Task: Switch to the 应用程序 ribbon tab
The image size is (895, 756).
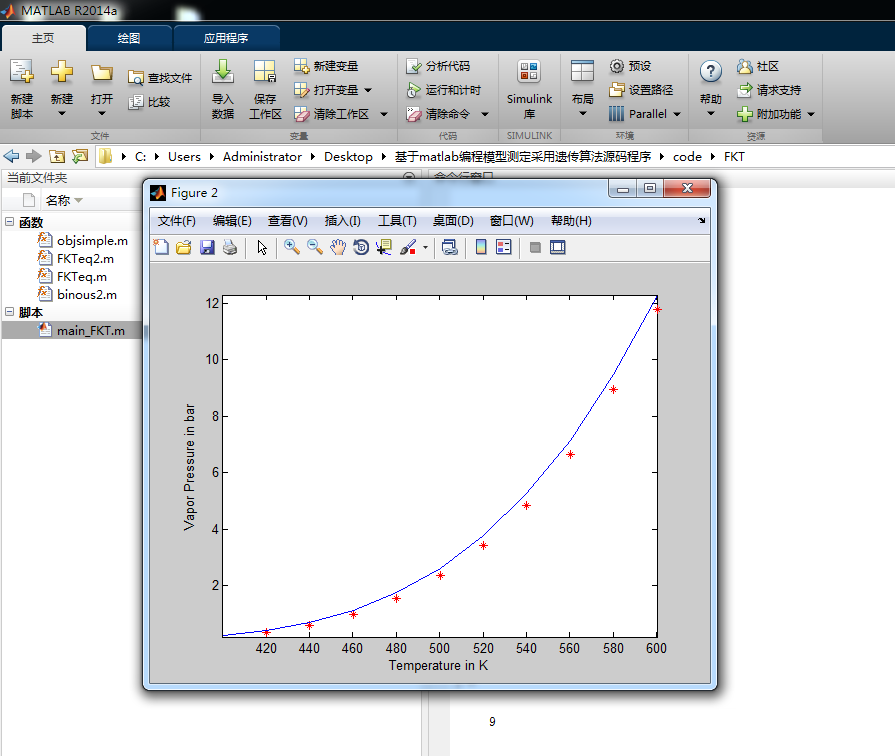Action: [226, 38]
